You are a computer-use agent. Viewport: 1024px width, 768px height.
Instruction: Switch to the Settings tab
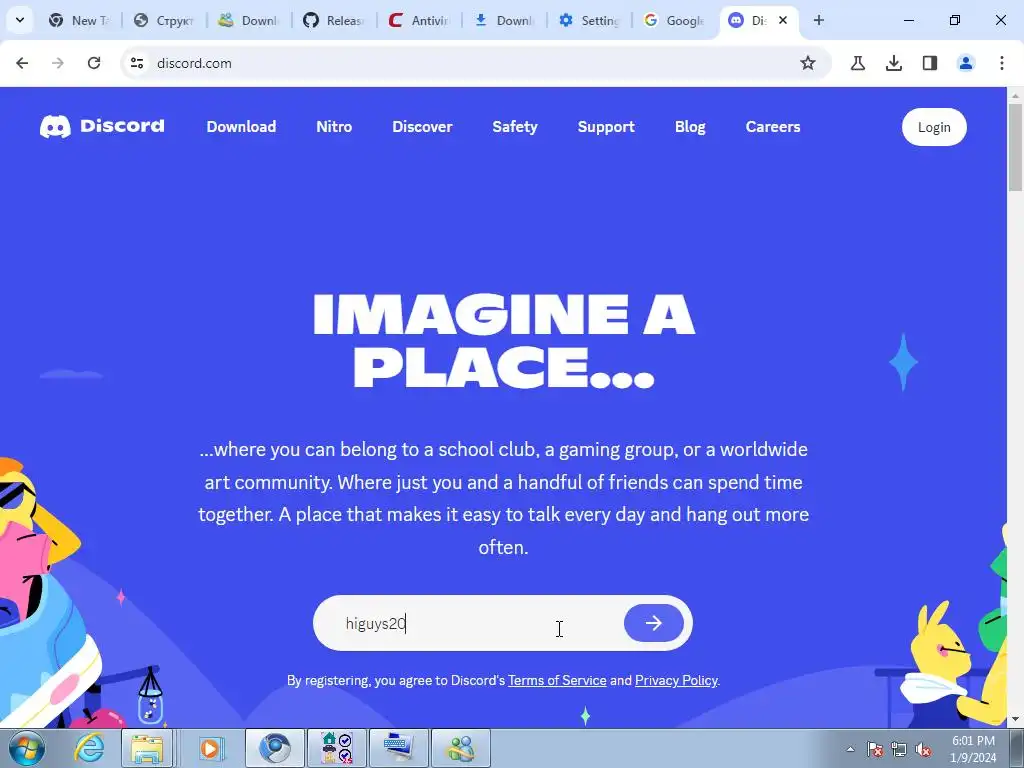(x=588, y=20)
